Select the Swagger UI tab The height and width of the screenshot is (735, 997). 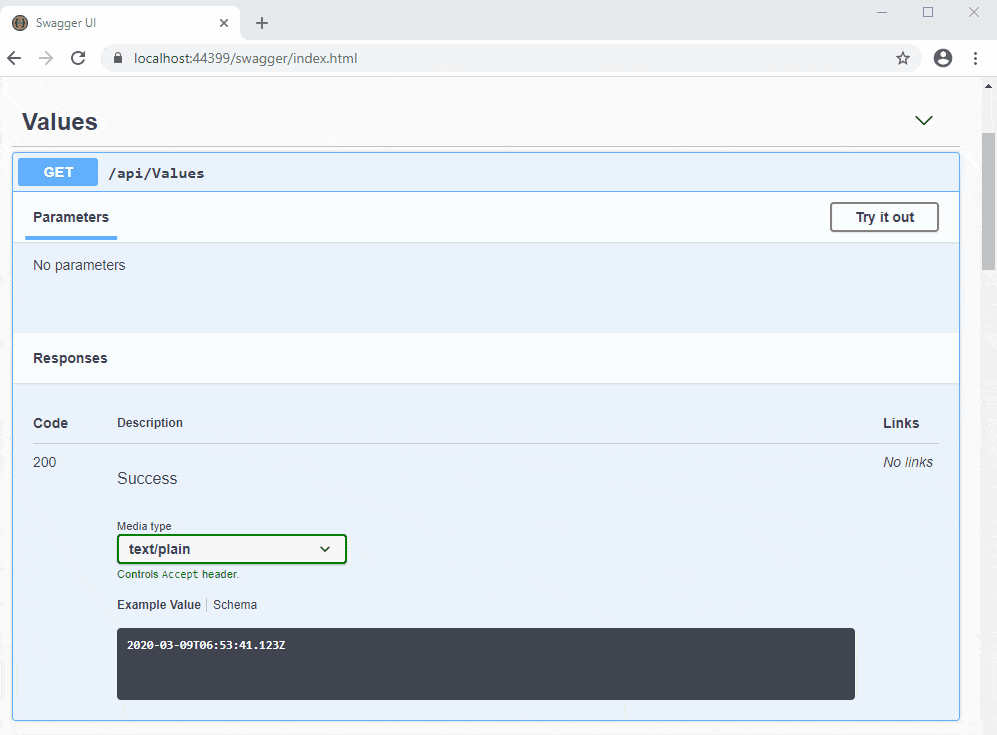click(121, 23)
